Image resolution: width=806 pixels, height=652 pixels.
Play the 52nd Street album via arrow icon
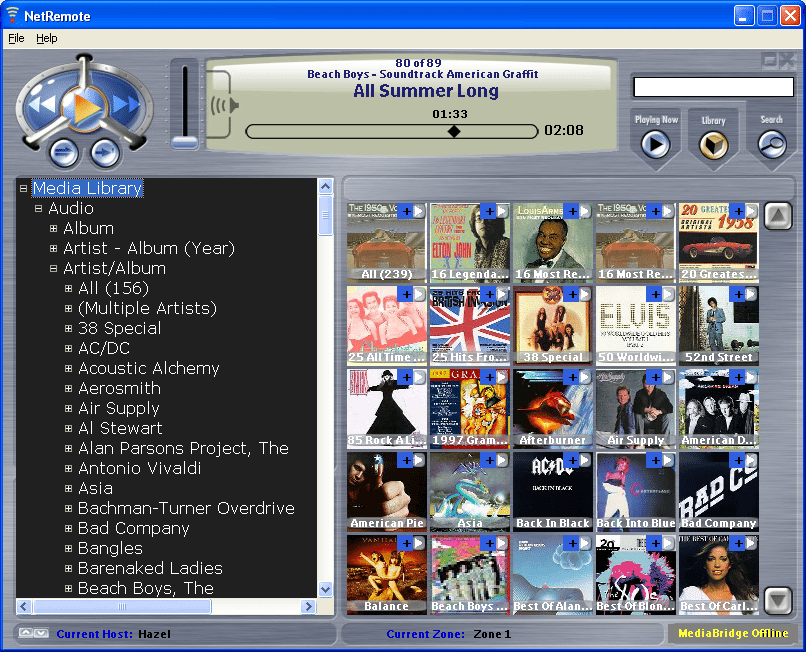[750, 295]
